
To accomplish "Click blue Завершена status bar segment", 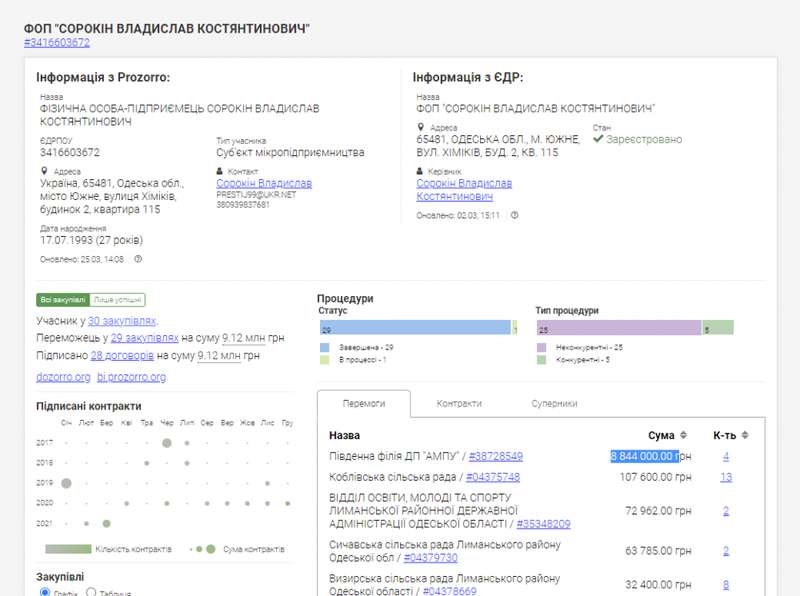I will pyautogui.click(x=414, y=328).
